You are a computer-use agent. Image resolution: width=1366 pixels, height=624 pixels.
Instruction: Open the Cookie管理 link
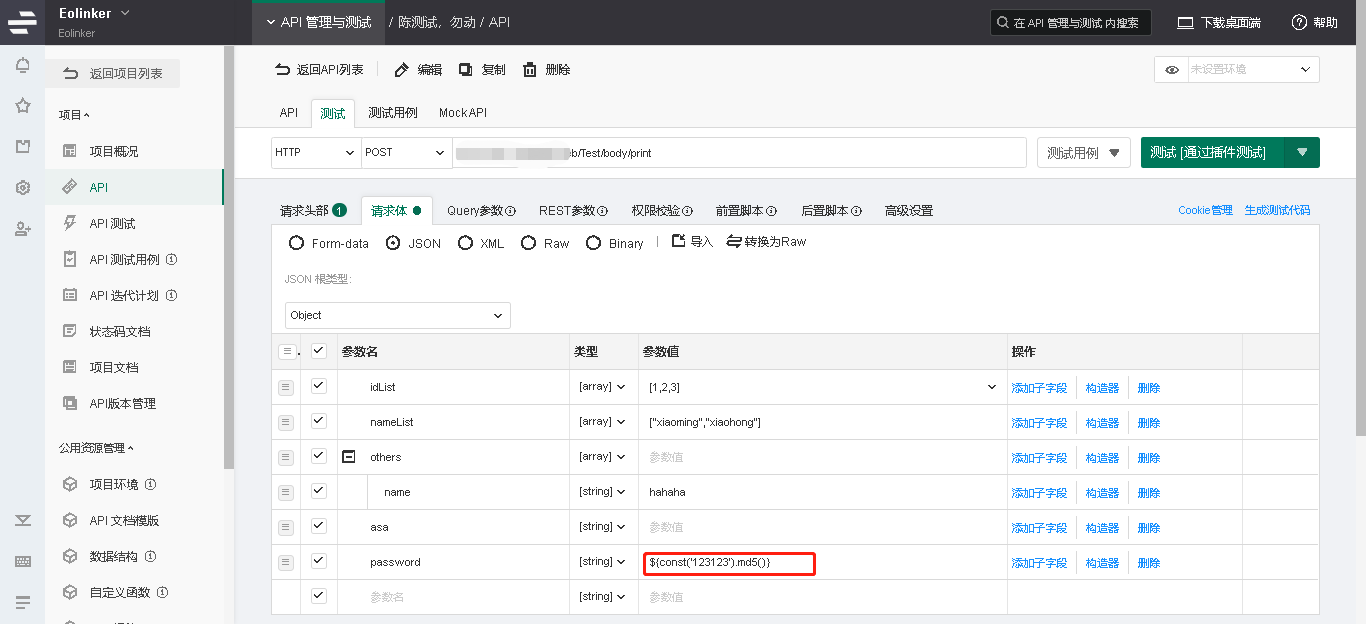pos(1205,211)
